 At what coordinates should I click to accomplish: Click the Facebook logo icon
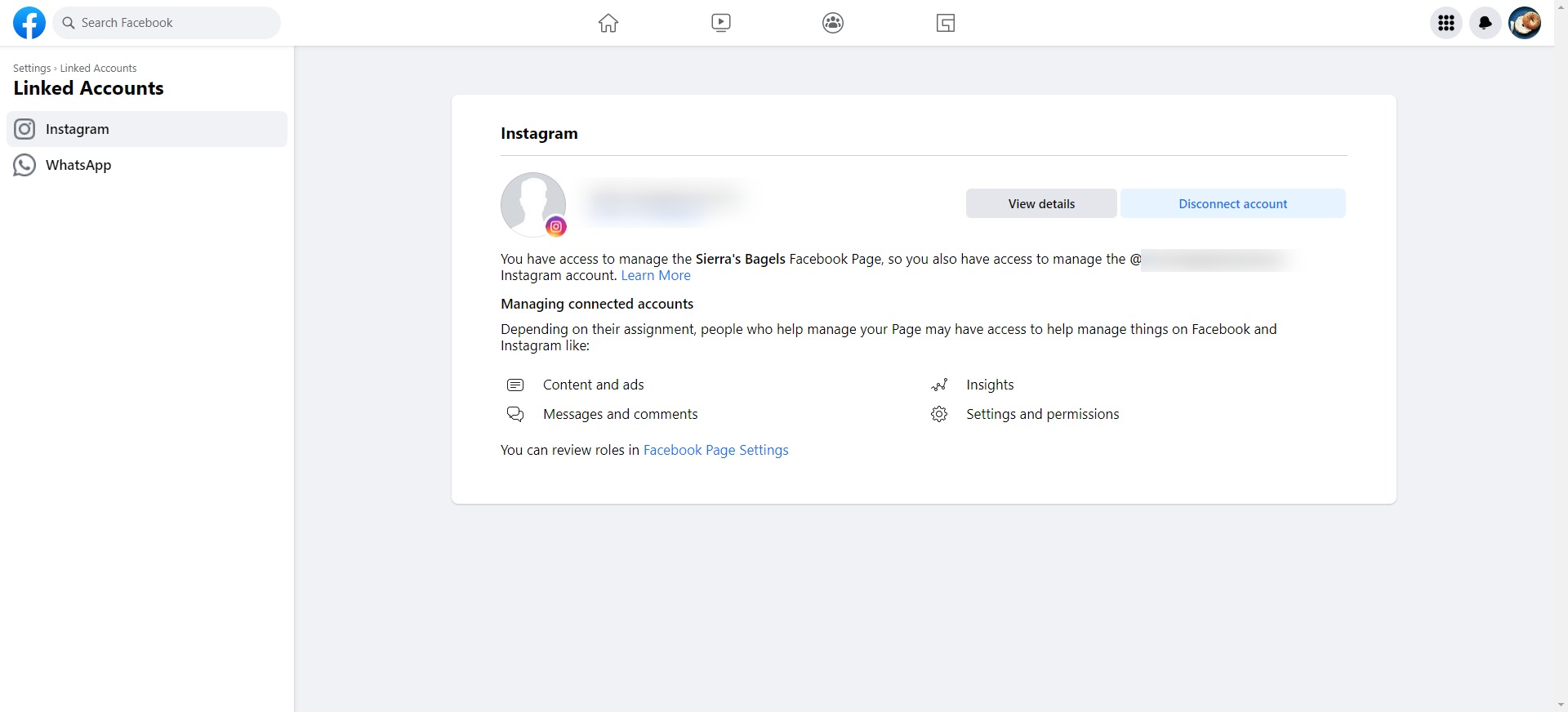click(x=29, y=23)
